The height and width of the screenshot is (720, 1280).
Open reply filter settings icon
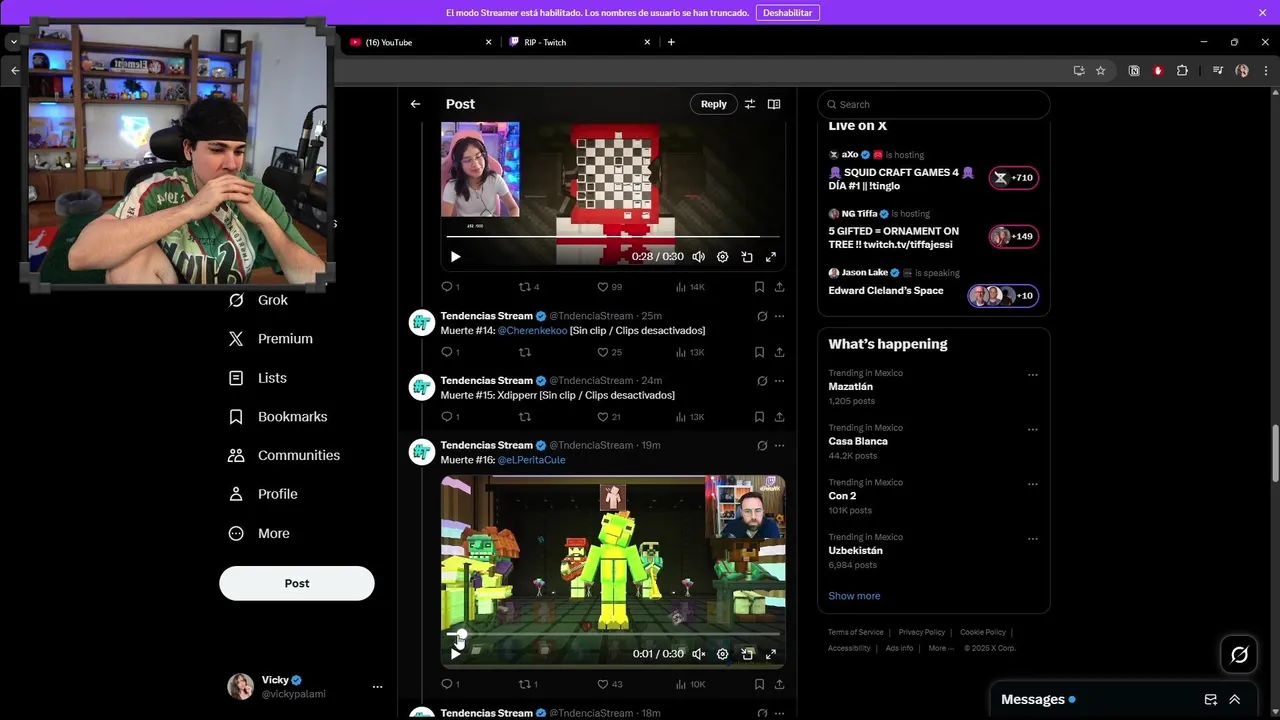pos(750,104)
